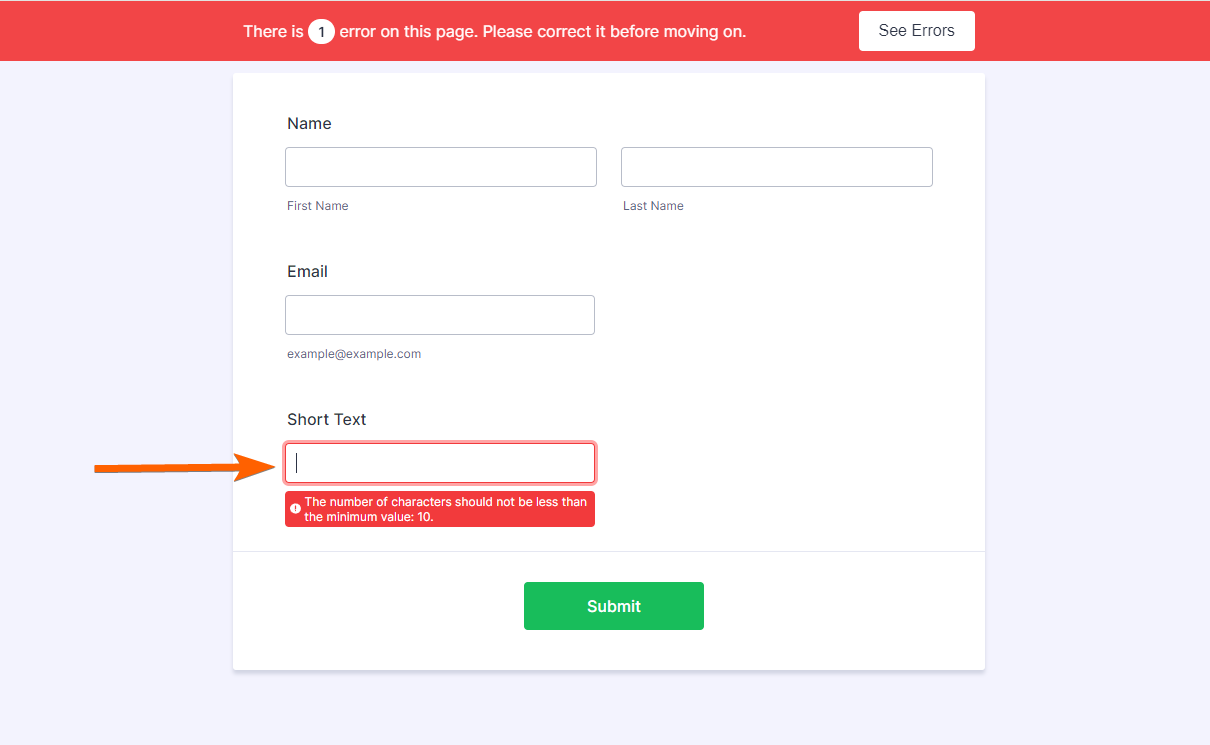The height and width of the screenshot is (745, 1210).
Task: Focus the First Name input field
Action: pyautogui.click(x=440, y=167)
